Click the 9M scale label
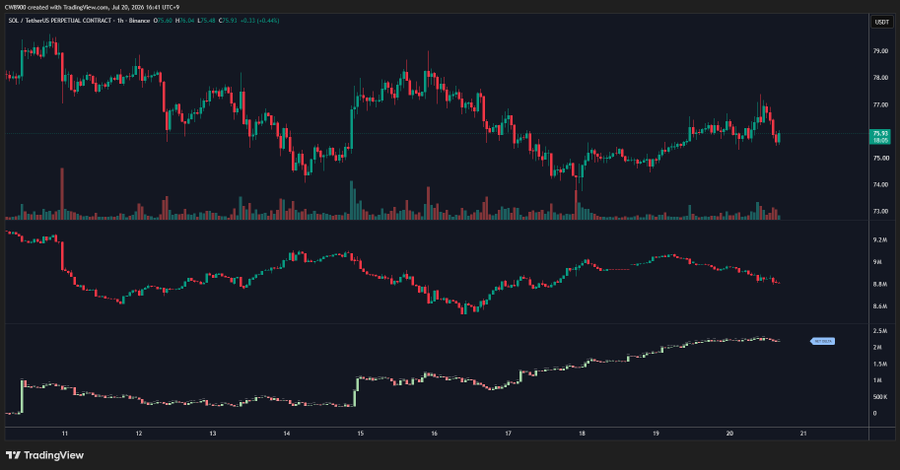The height and width of the screenshot is (470, 900). tap(877, 262)
